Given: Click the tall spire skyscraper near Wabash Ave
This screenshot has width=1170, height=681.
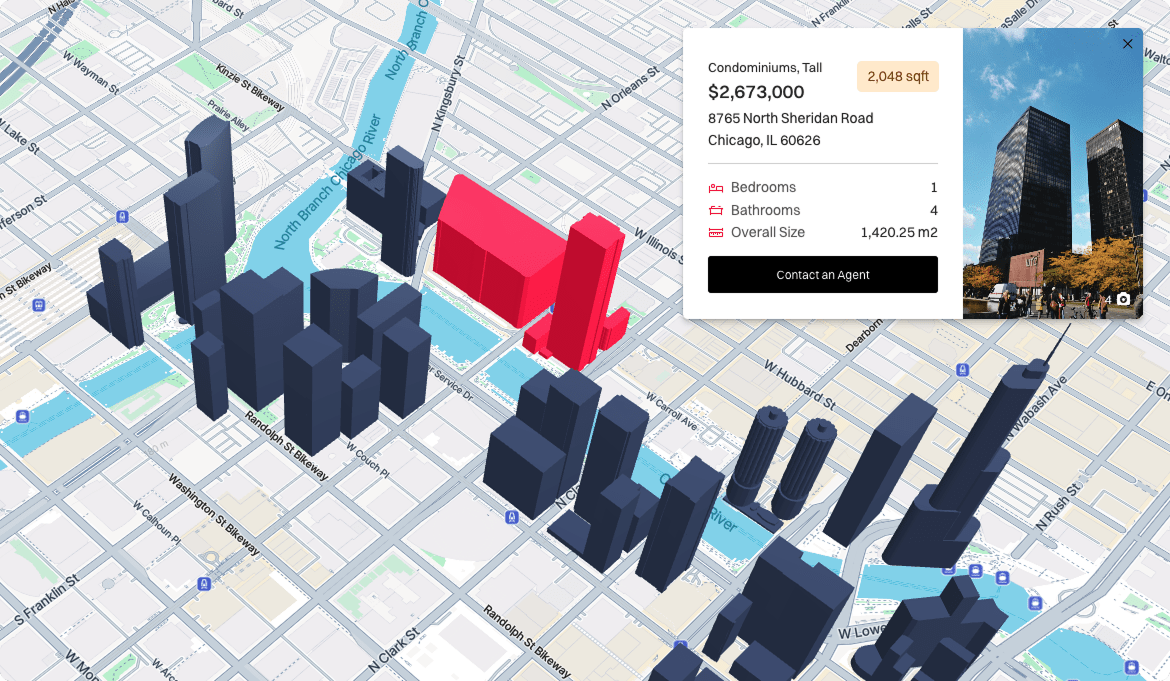Looking at the screenshot, I should (977, 462).
